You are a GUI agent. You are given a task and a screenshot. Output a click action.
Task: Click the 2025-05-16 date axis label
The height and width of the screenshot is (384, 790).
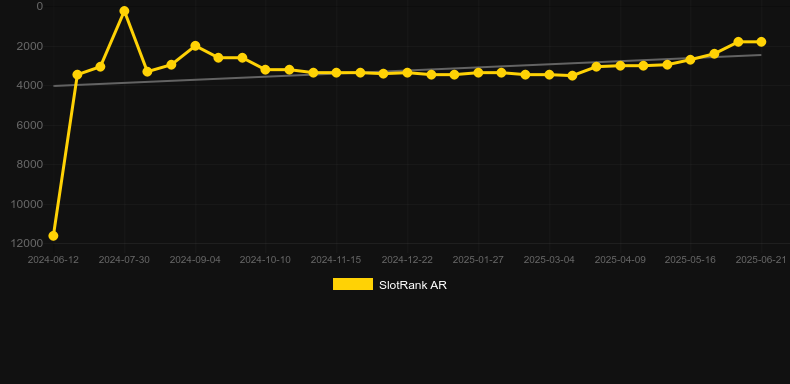coord(690,260)
